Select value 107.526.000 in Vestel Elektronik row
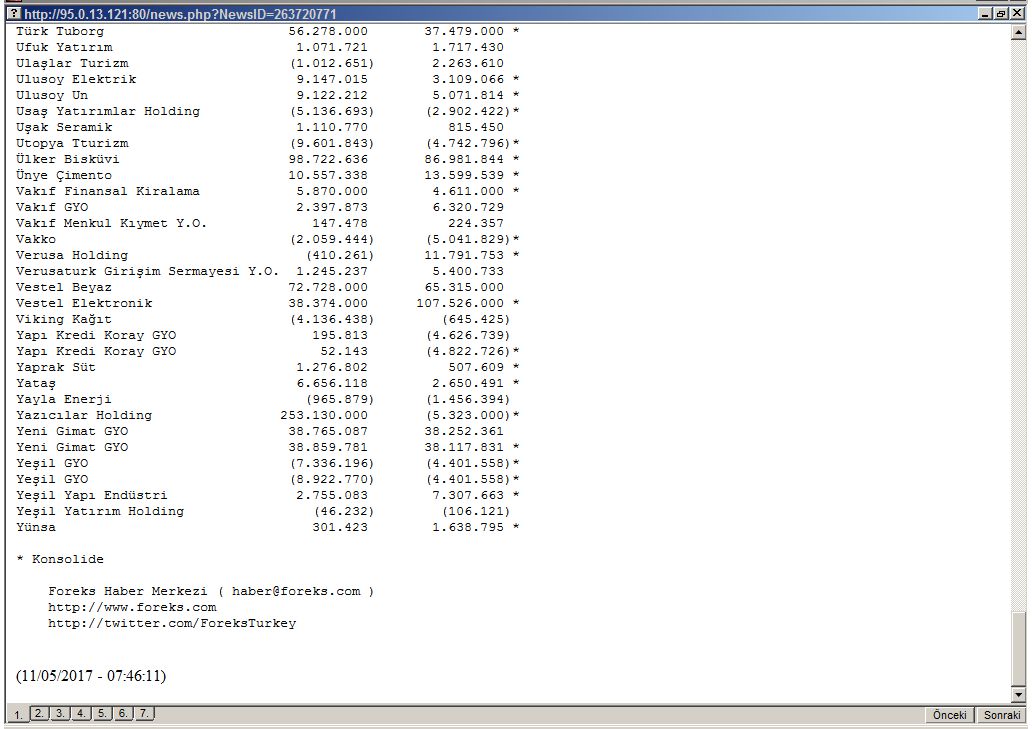 [460, 303]
